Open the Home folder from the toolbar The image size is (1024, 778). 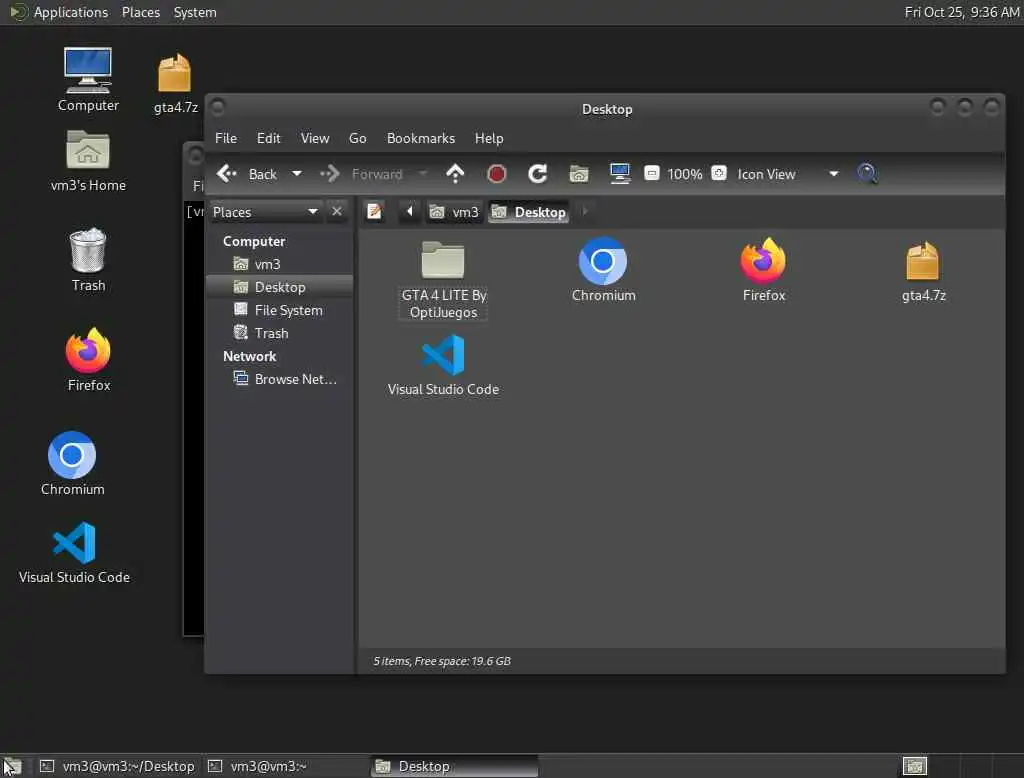click(579, 174)
